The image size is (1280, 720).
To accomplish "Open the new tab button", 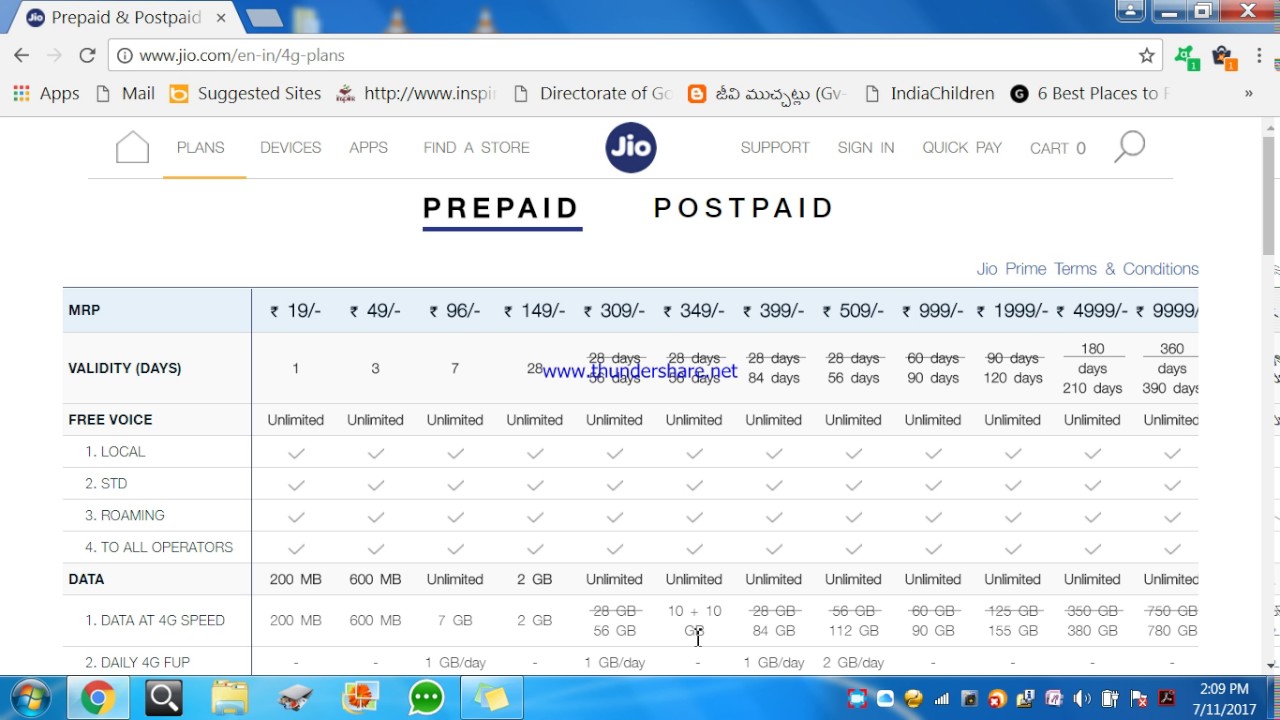I will point(264,17).
